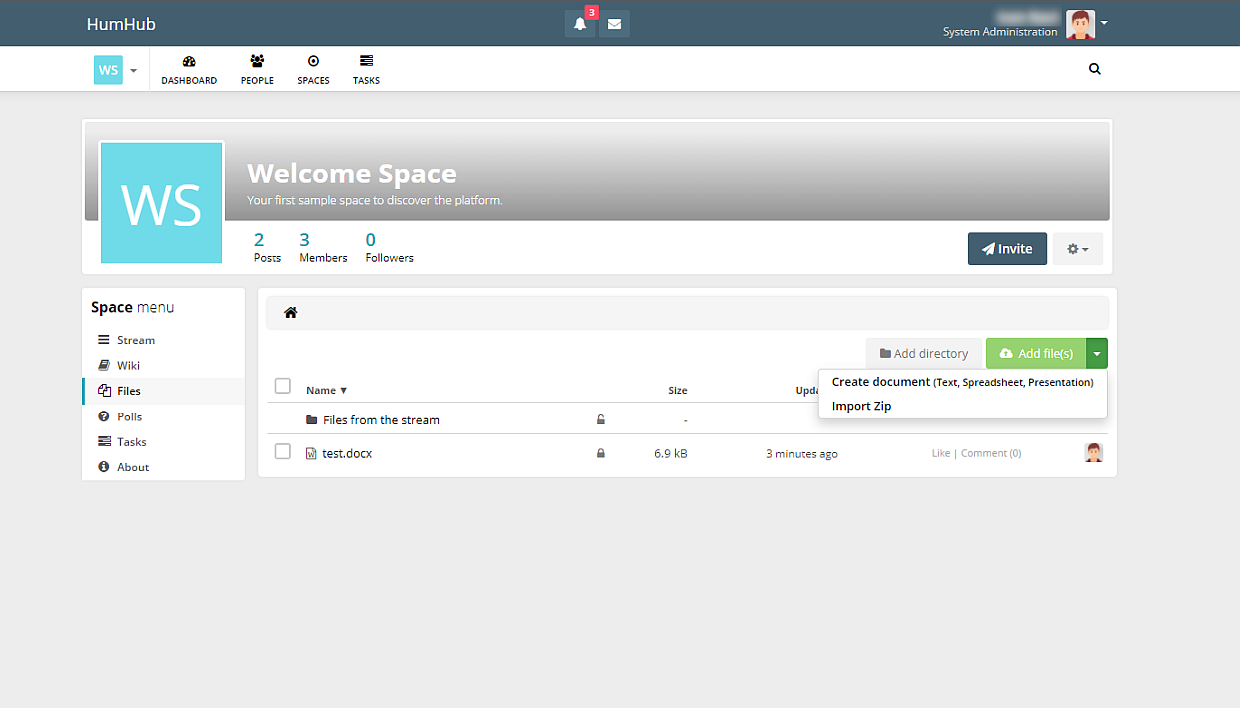
Task: Open search using the magnifier icon
Action: 1094,68
